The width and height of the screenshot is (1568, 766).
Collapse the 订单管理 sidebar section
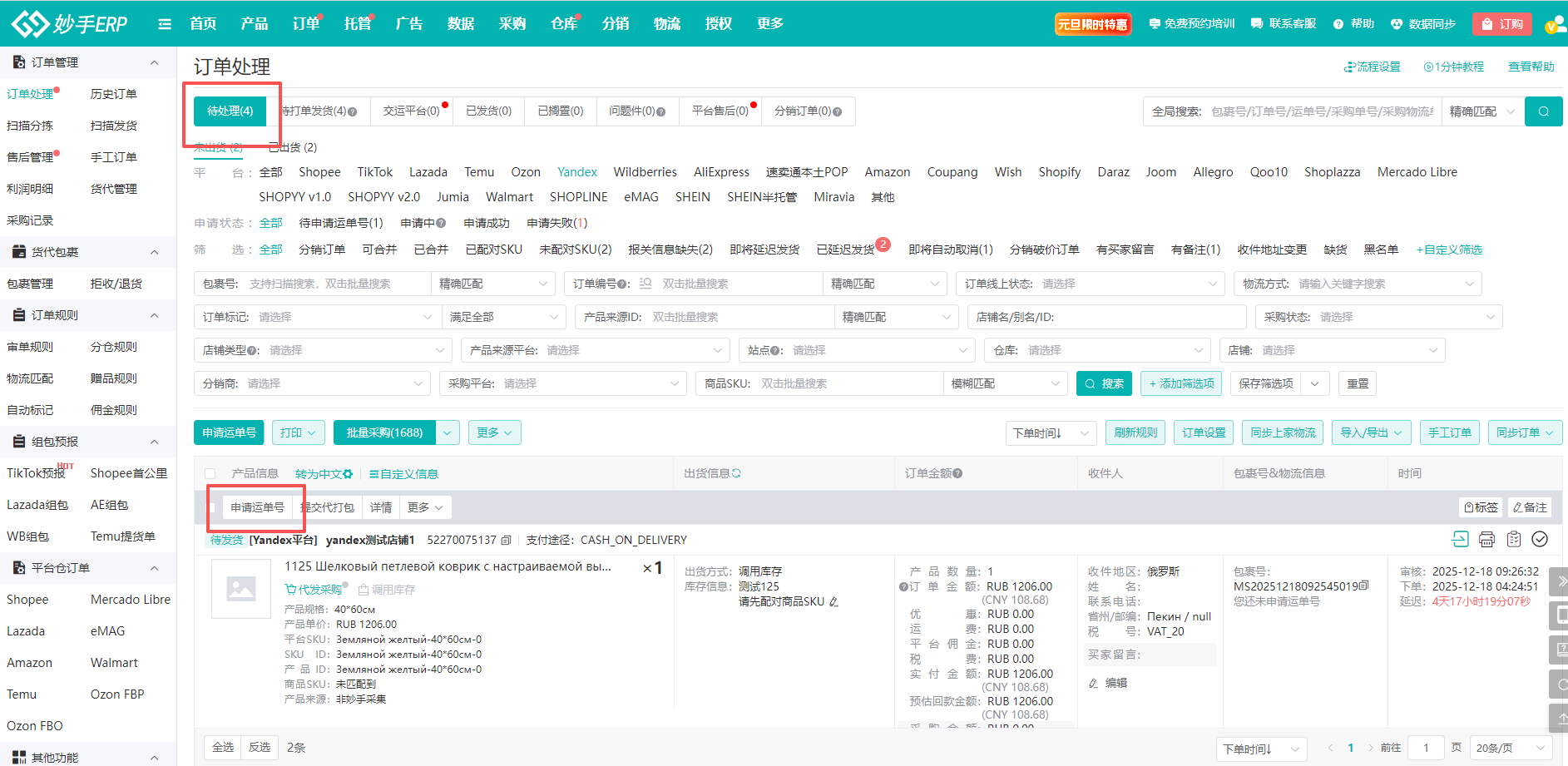pos(154,62)
